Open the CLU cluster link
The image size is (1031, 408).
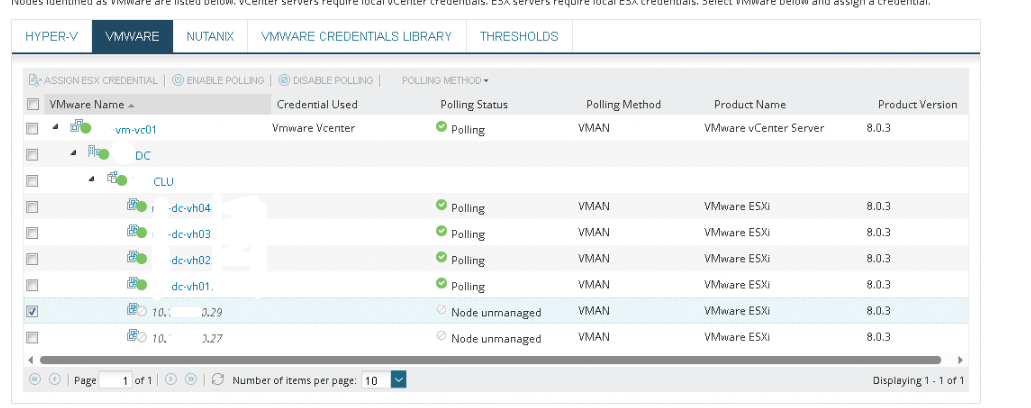(x=163, y=182)
